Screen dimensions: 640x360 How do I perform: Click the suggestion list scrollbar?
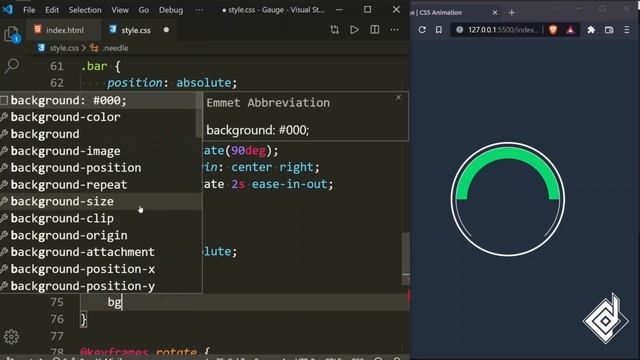tap(199, 115)
